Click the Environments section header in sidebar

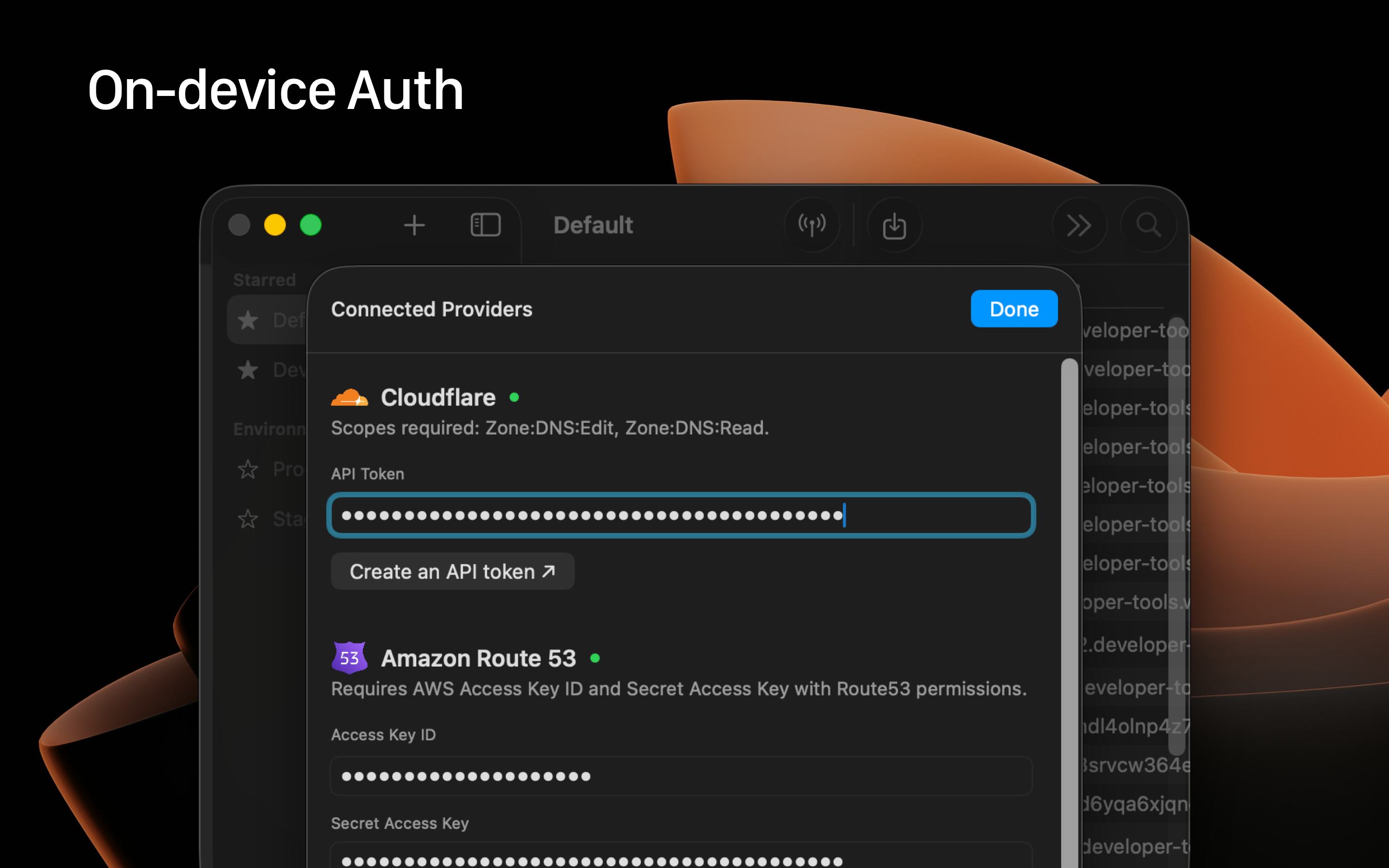pyautogui.click(x=270, y=429)
